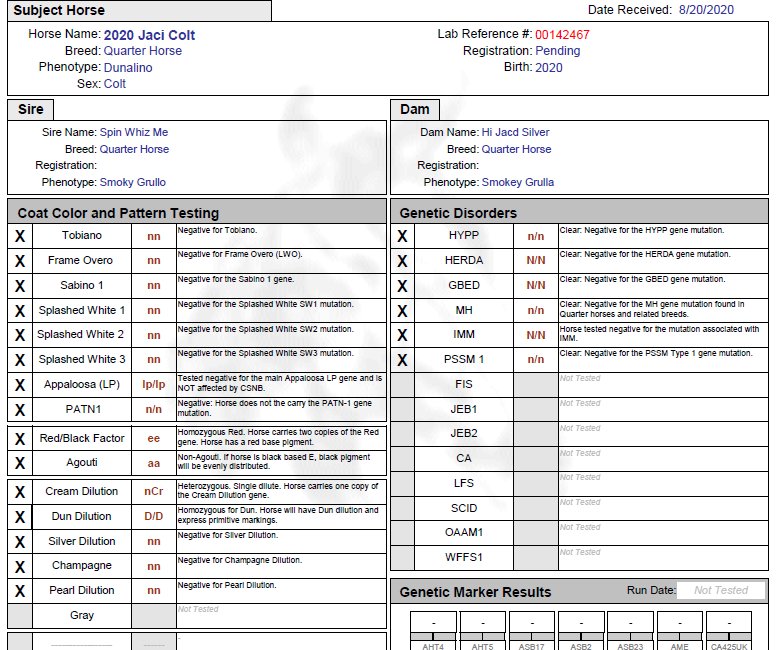
Task: Click the SCID disorder label
Action: [x=464, y=509]
